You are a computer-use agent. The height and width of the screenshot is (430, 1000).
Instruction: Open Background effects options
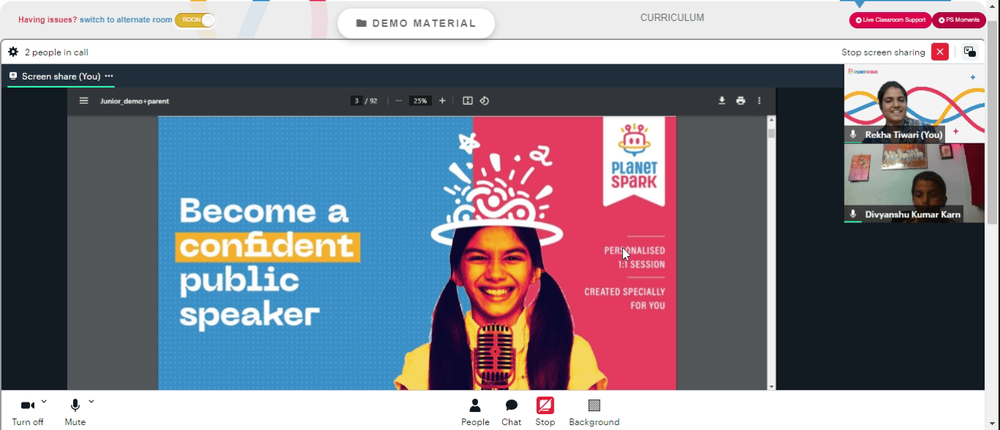tap(594, 412)
